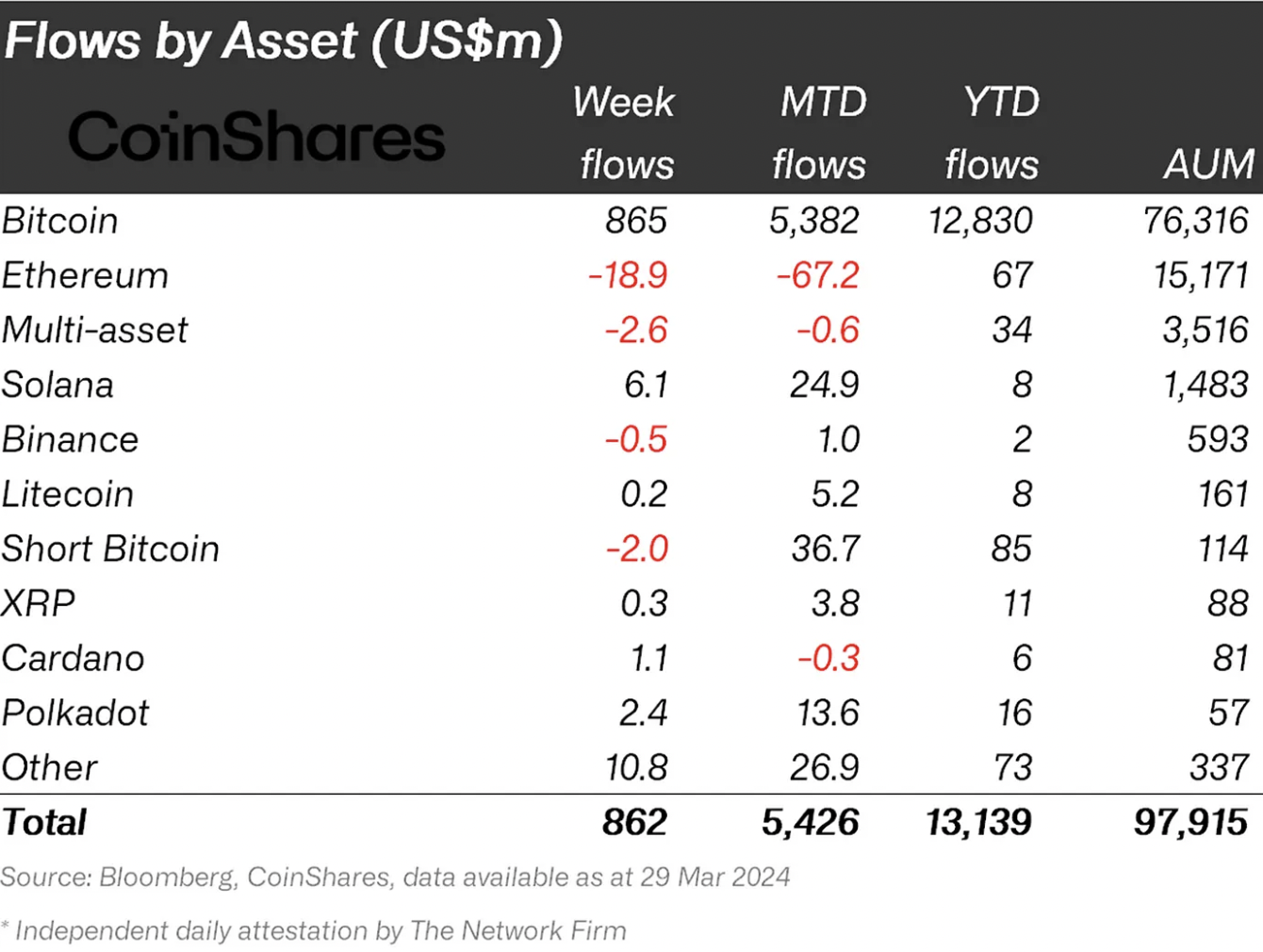This screenshot has height=952, width=1263.
Task: Click the XRP asset name
Action: [39, 603]
